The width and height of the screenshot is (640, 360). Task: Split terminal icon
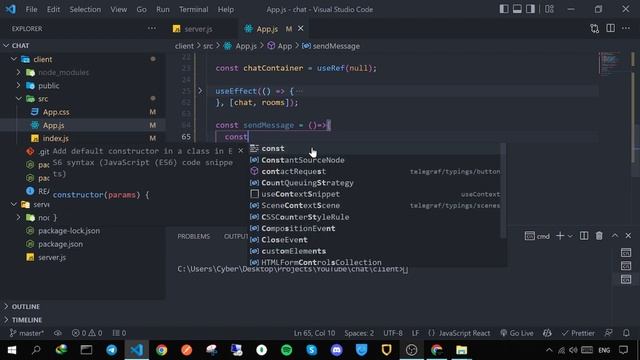click(584, 236)
